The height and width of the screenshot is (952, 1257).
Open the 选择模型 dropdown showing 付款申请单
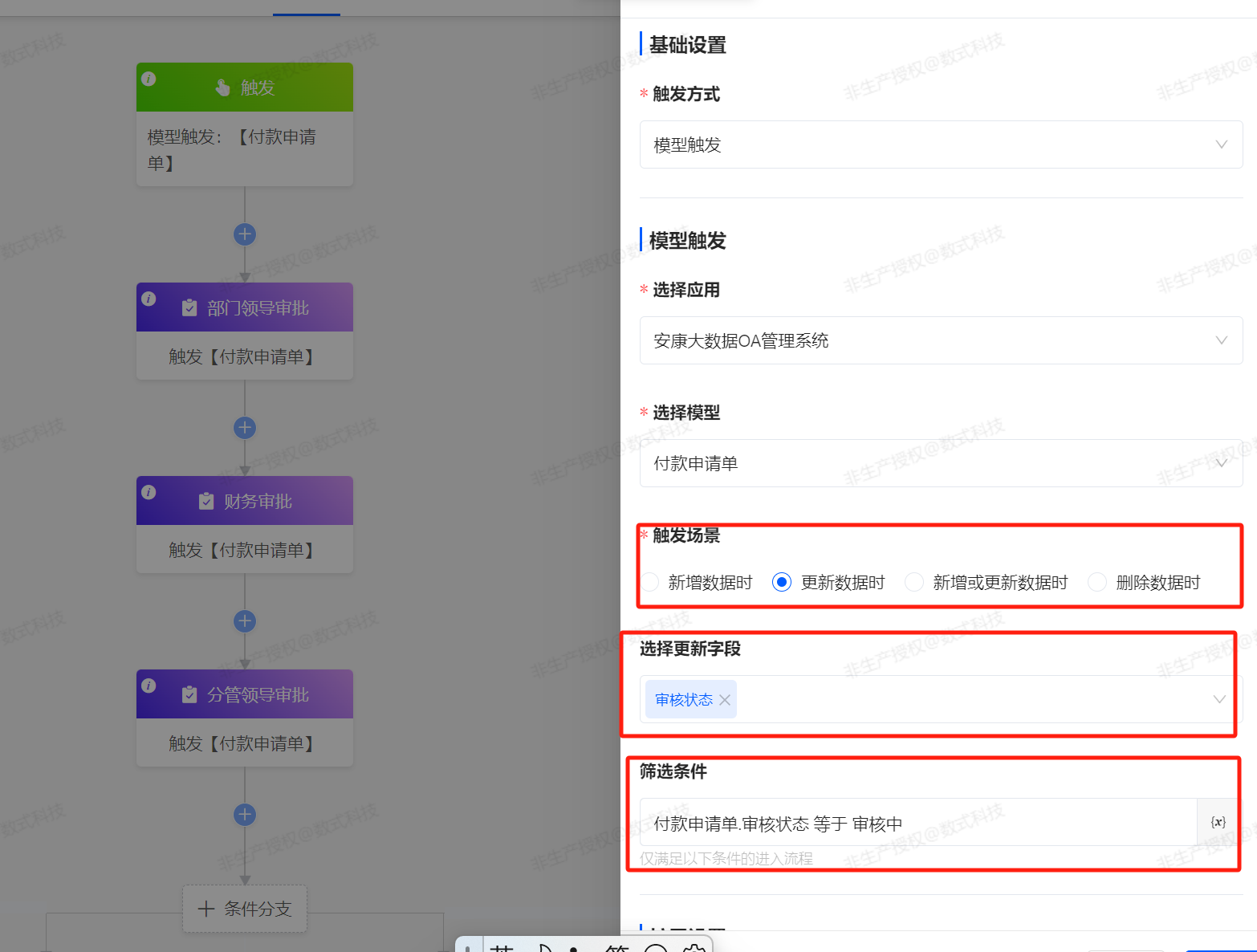click(942, 463)
